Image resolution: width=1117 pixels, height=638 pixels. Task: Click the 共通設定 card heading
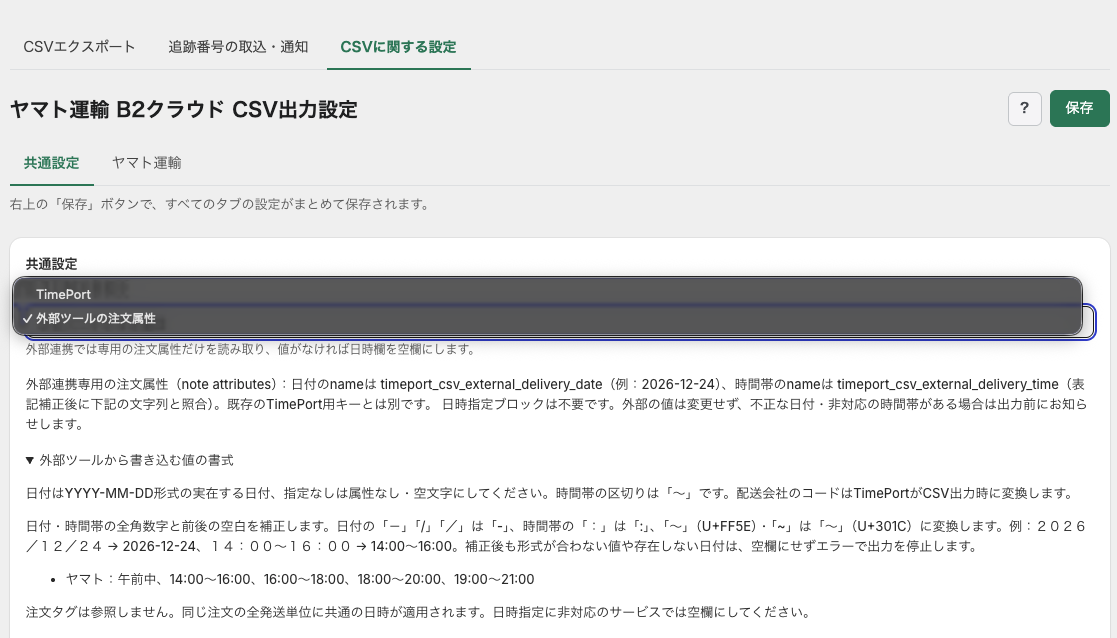click(51, 264)
